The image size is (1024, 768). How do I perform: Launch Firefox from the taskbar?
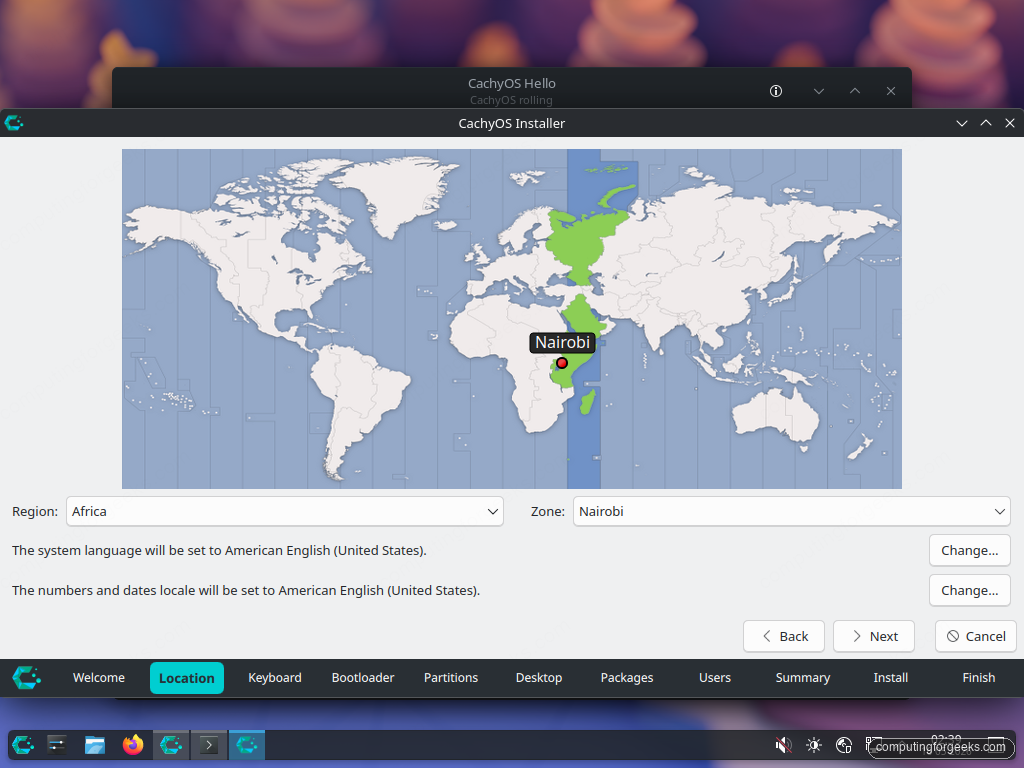pos(133,745)
